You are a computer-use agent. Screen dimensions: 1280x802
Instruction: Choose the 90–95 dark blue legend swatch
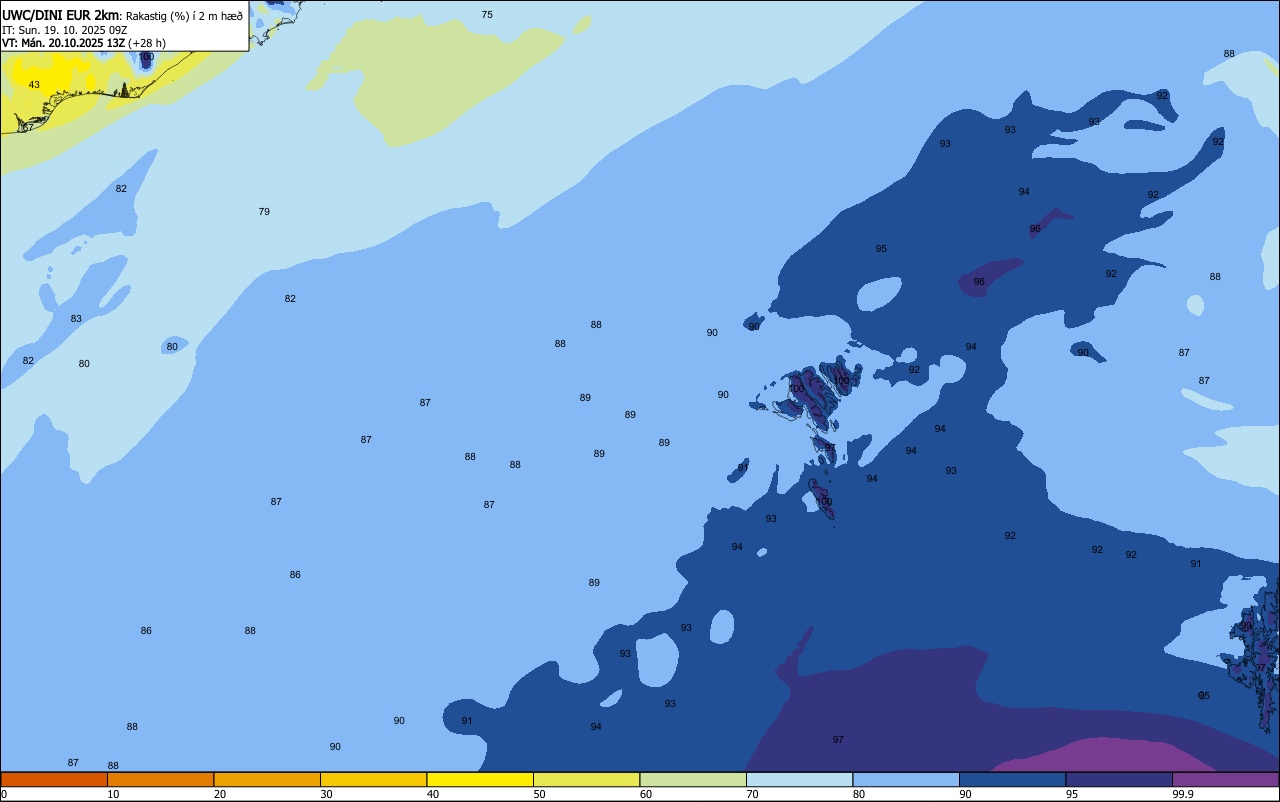coord(1013,779)
